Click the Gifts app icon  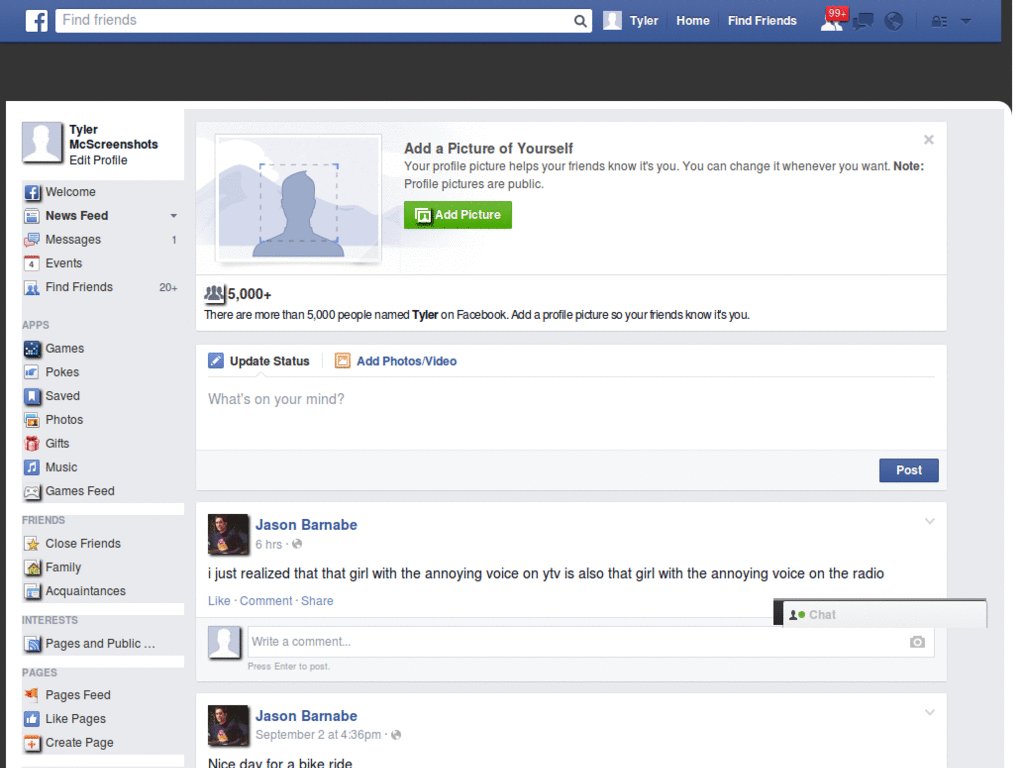pos(32,443)
